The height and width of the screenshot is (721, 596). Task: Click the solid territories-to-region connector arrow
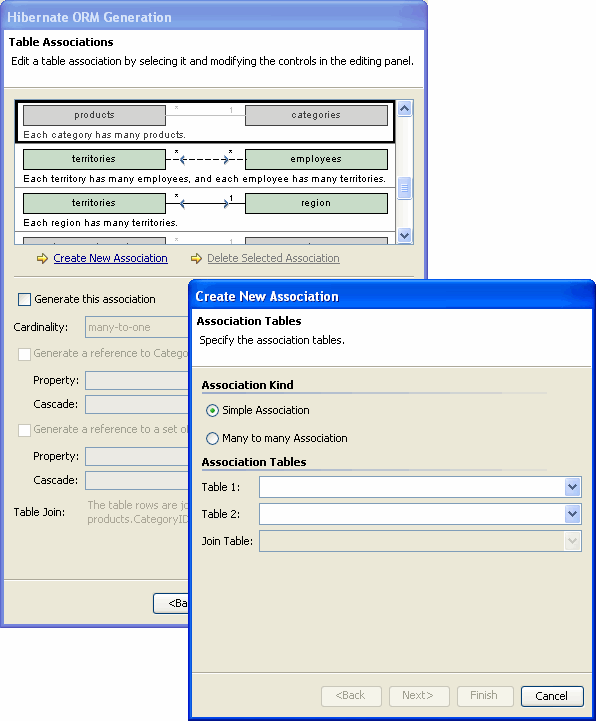[x=205, y=204]
